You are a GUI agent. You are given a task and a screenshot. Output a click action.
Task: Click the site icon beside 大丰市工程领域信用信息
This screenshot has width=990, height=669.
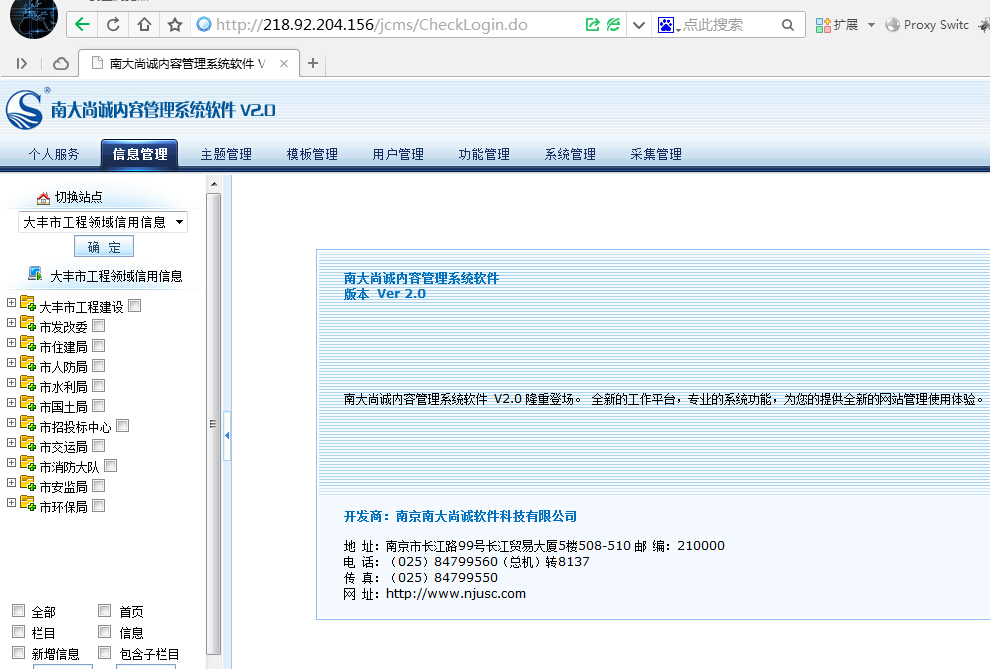pyautogui.click(x=35, y=274)
